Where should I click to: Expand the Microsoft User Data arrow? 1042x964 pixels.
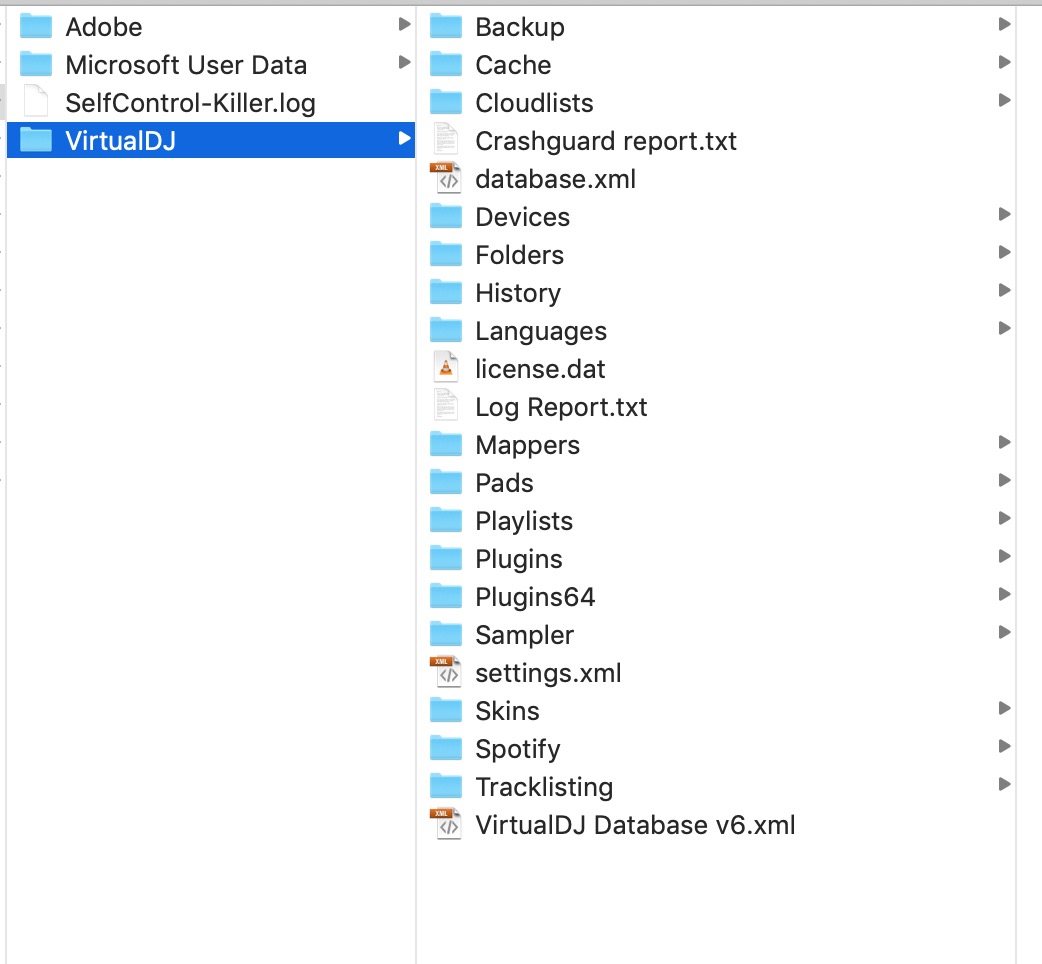click(x=404, y=62)
